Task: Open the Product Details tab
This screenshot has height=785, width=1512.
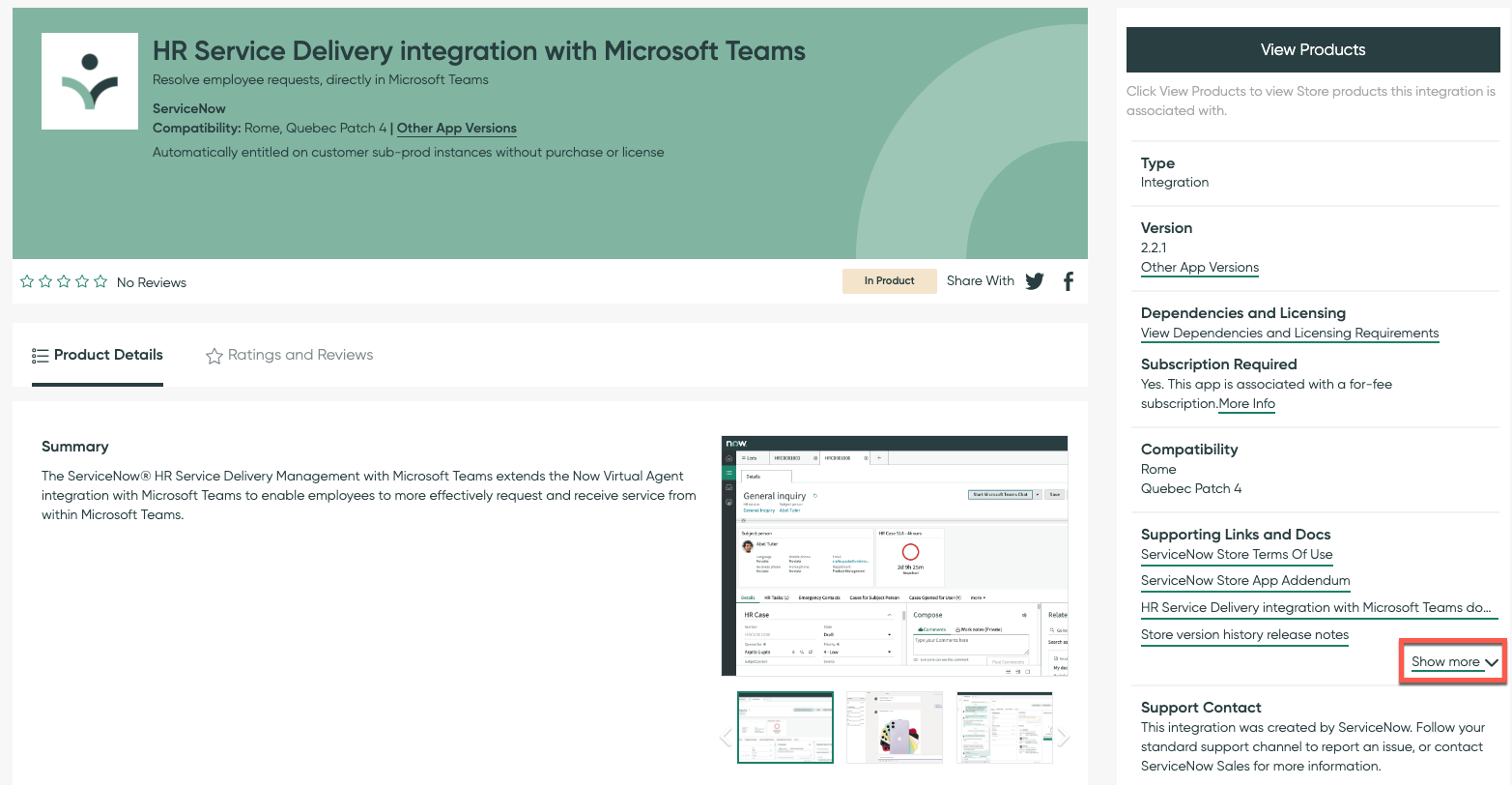Action: coord(98,355)
